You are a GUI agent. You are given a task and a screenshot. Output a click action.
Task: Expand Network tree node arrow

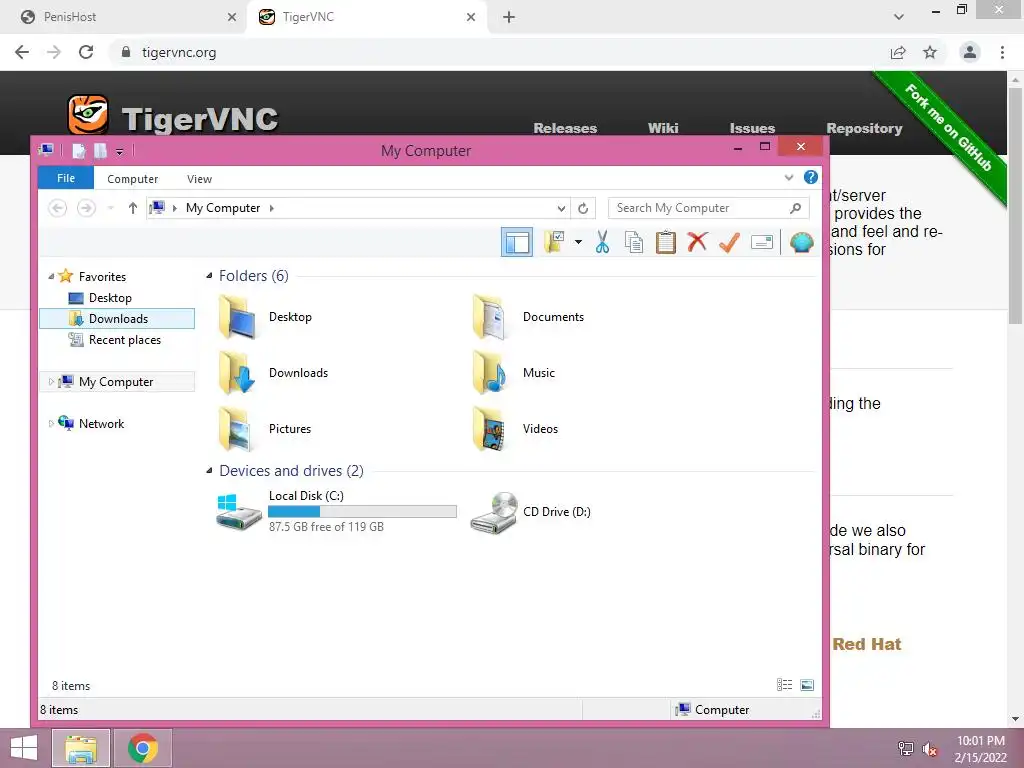click(51, 423)
